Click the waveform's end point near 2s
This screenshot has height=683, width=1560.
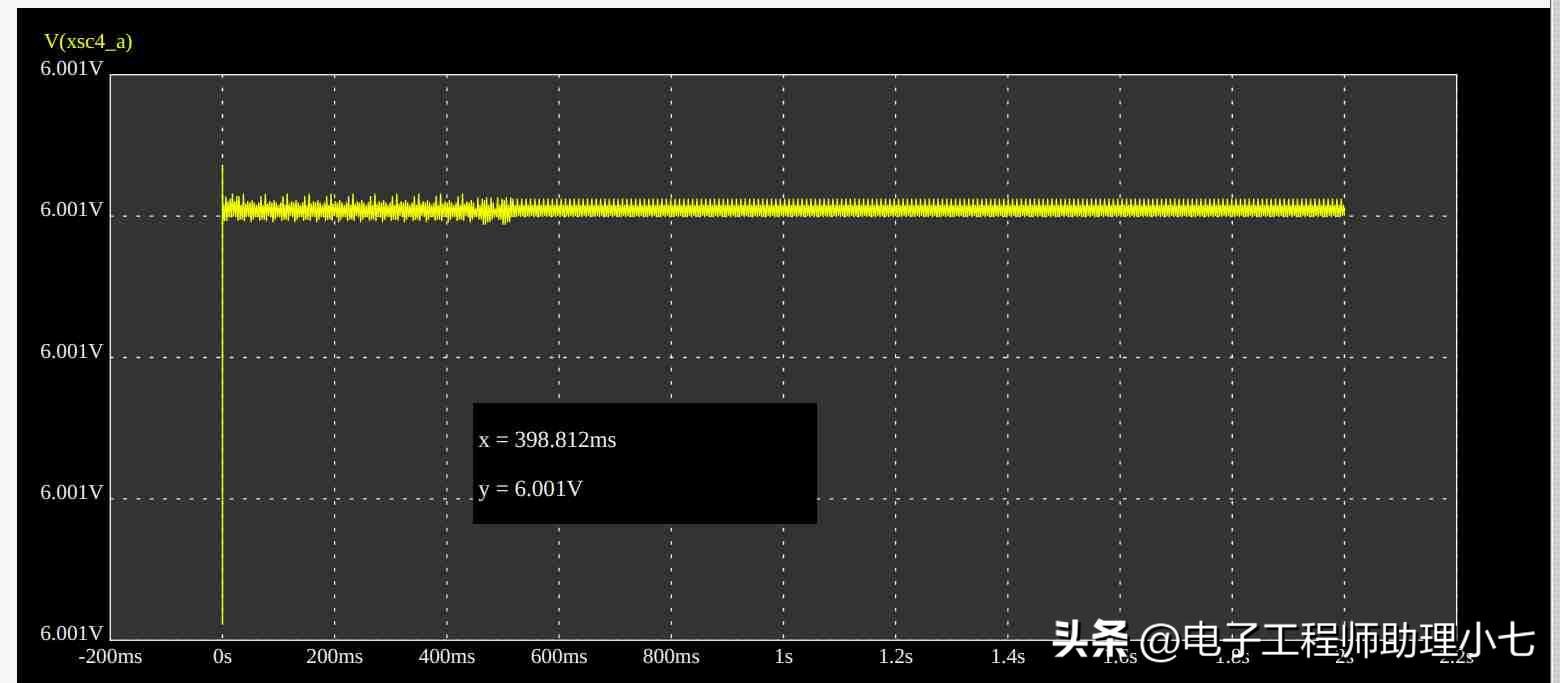pyautogui.click(x=1342, y=208)
